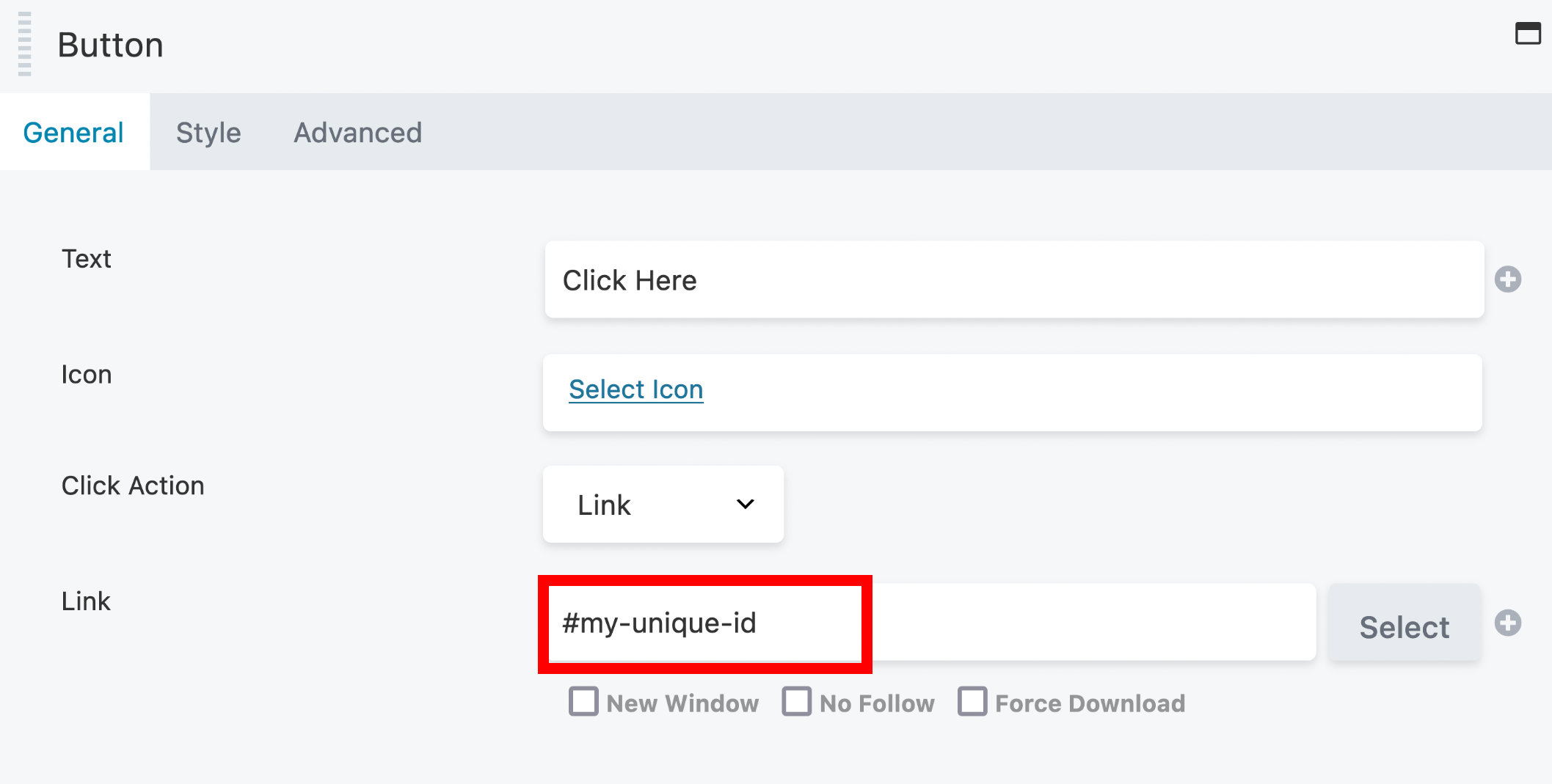Click the drag handle beside Button title
This screenshot has width=1552, height=784.
coord(24,44)
